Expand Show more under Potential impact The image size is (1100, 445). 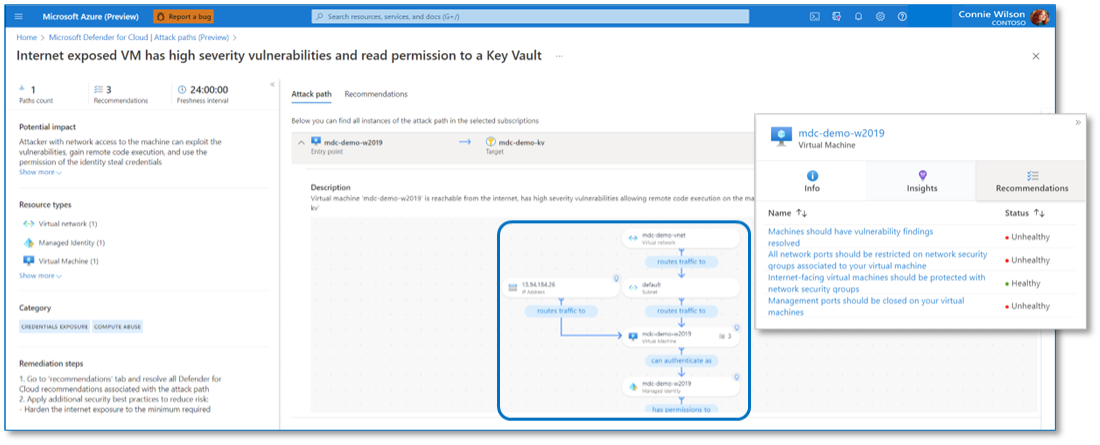[x=40, y=172]
